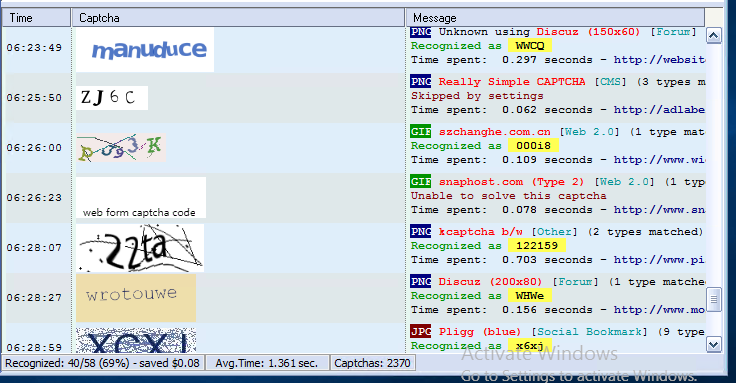Click the PNG badge next to 'Unknown using Discuz'
Image resolution: width=736 pixels, height=383 pixels.
point(421,32)
